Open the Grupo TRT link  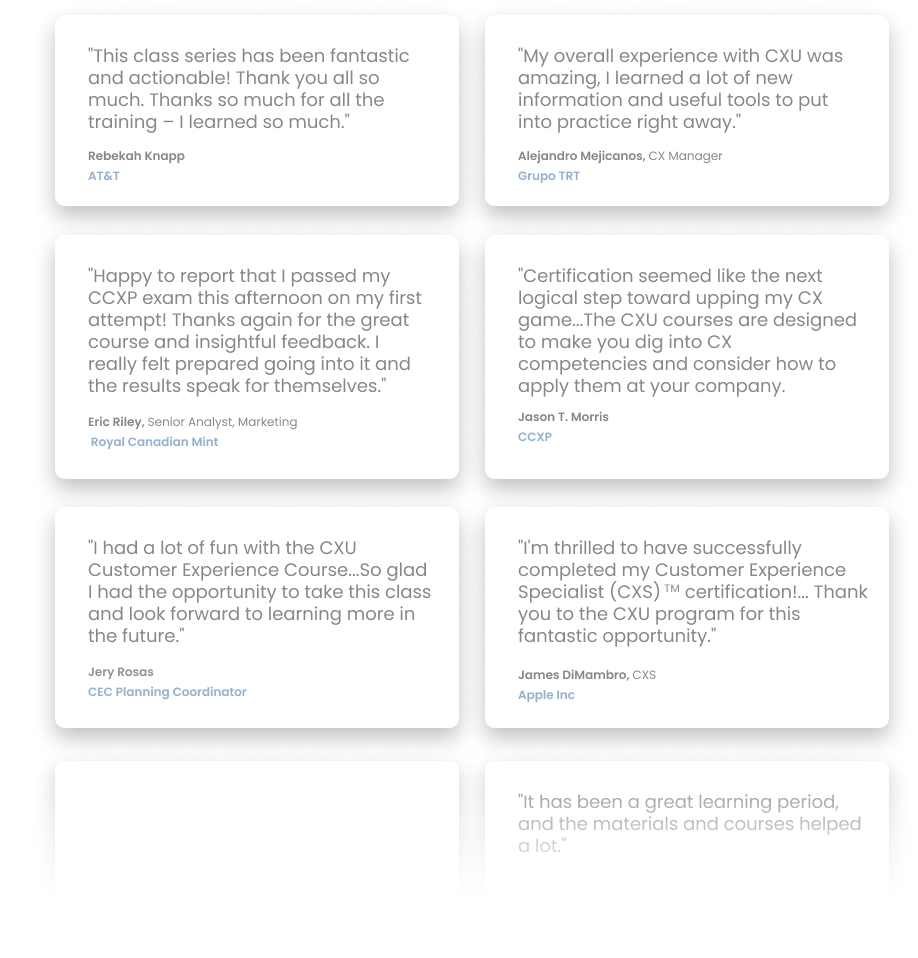tap(549, 176)
